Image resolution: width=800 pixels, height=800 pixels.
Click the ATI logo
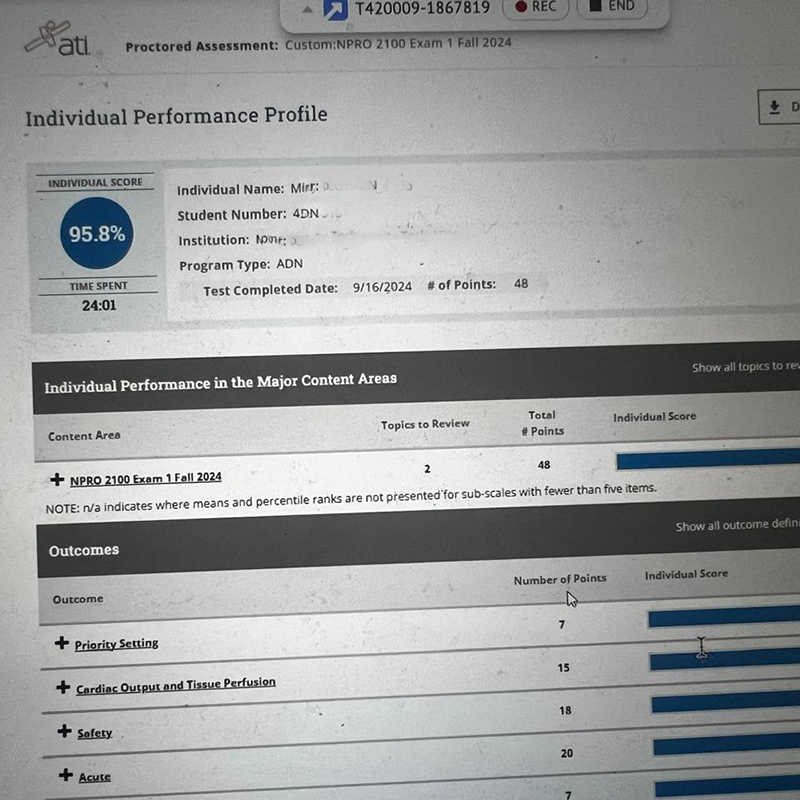click(58, 41)
